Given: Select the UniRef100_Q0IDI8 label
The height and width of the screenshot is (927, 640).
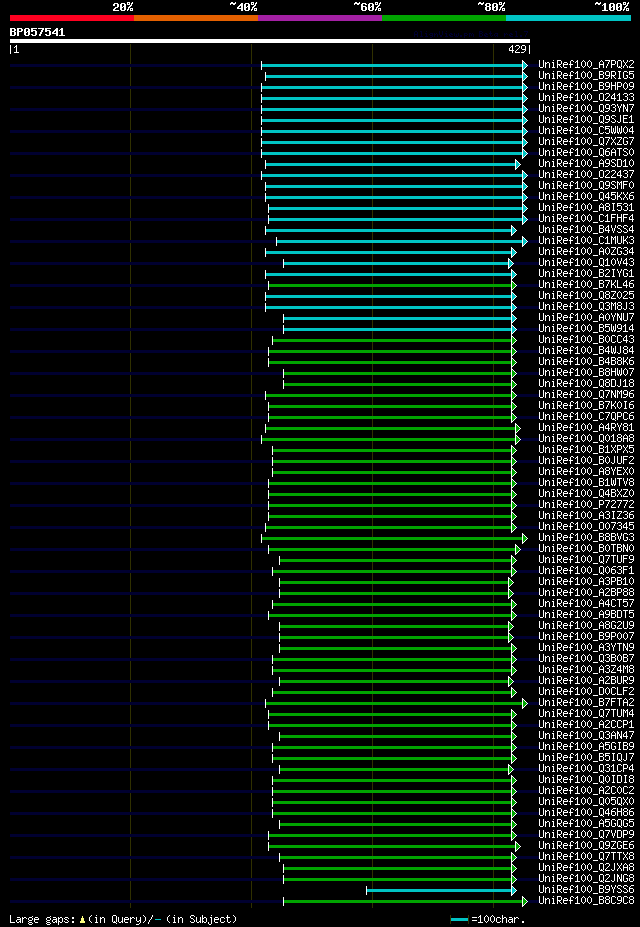Looking at the screenshot, I should click(x=586, y=781).
